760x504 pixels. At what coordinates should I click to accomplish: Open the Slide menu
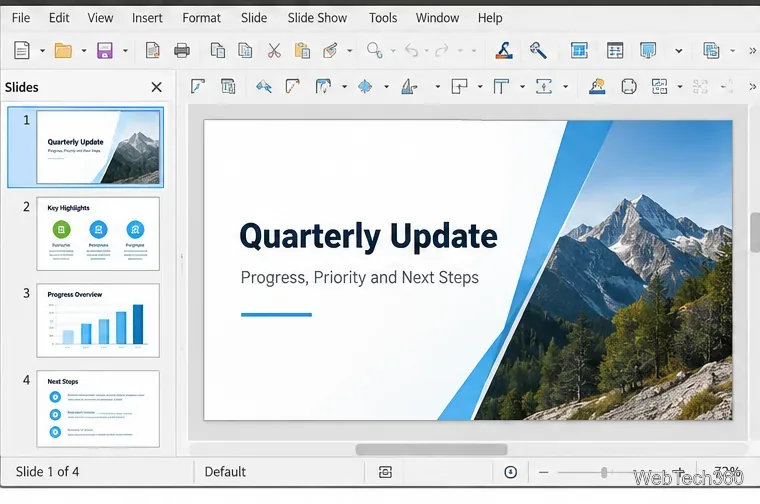tap(254, 18)
